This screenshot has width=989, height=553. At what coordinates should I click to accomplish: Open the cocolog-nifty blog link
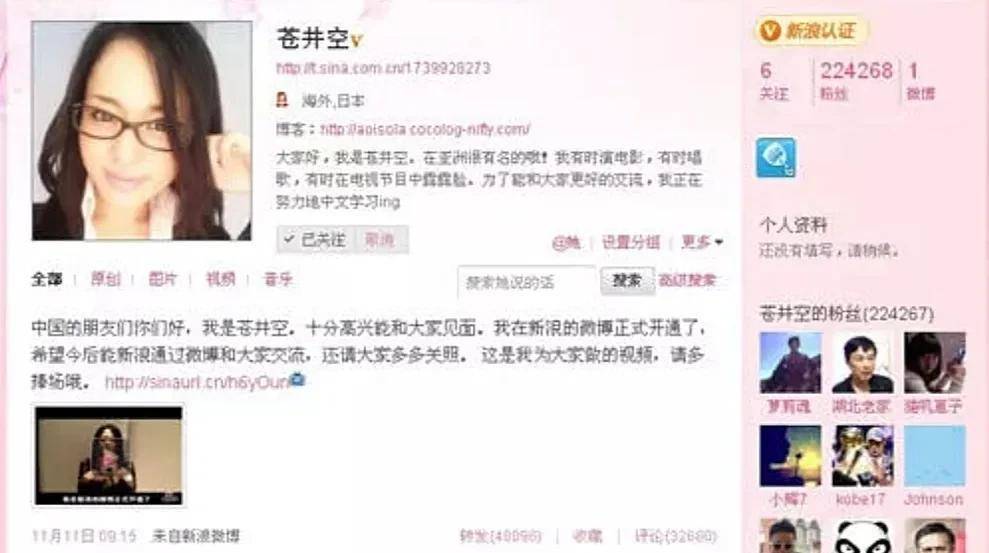click(425, 129)
